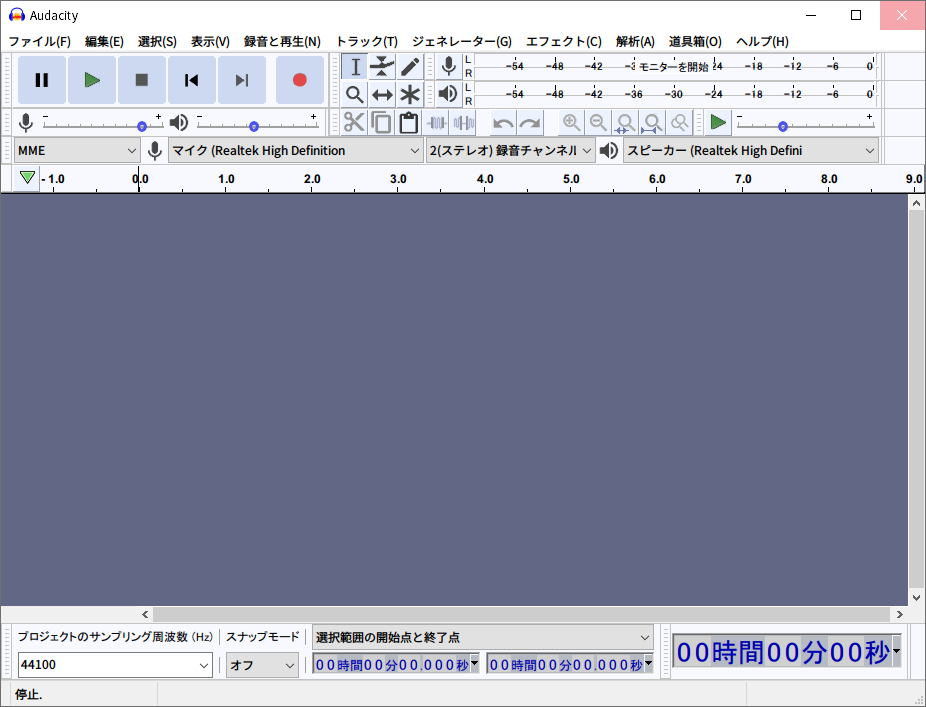Click the Zoom Toggle icon
926x707 pixels.
(x=680, y=123)
